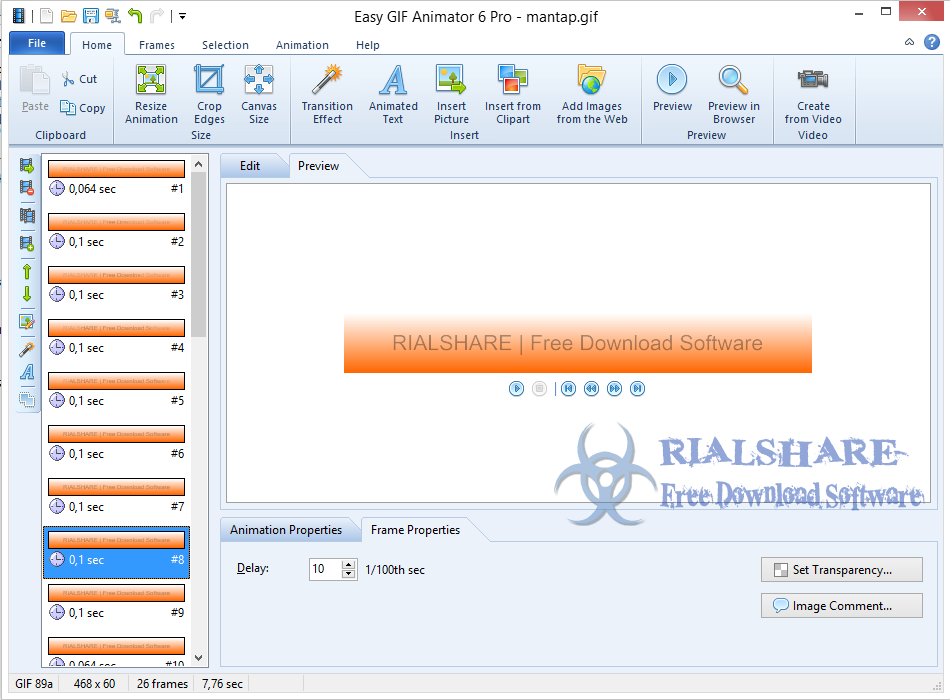This screenshot has height=700, width=950.
Task: Switch to the Edit tab
Action: 250,166
